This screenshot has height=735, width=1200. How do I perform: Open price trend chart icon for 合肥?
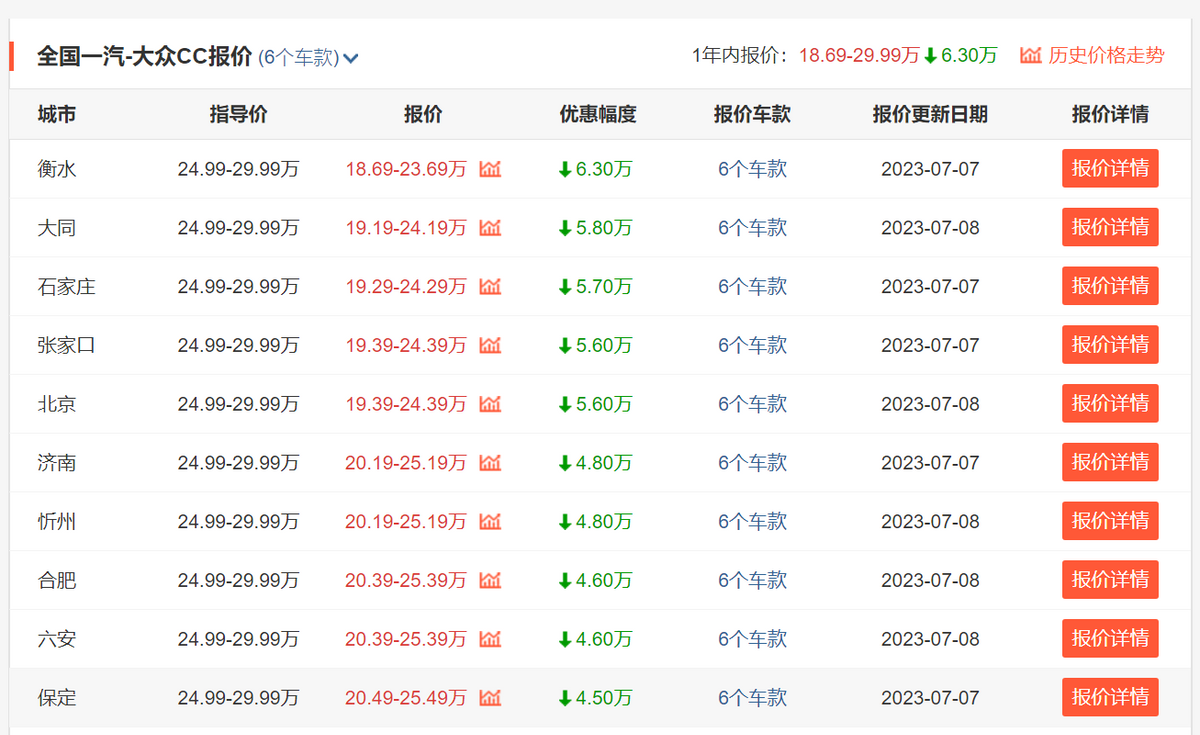pyautogui.click(x=490, y=580)
